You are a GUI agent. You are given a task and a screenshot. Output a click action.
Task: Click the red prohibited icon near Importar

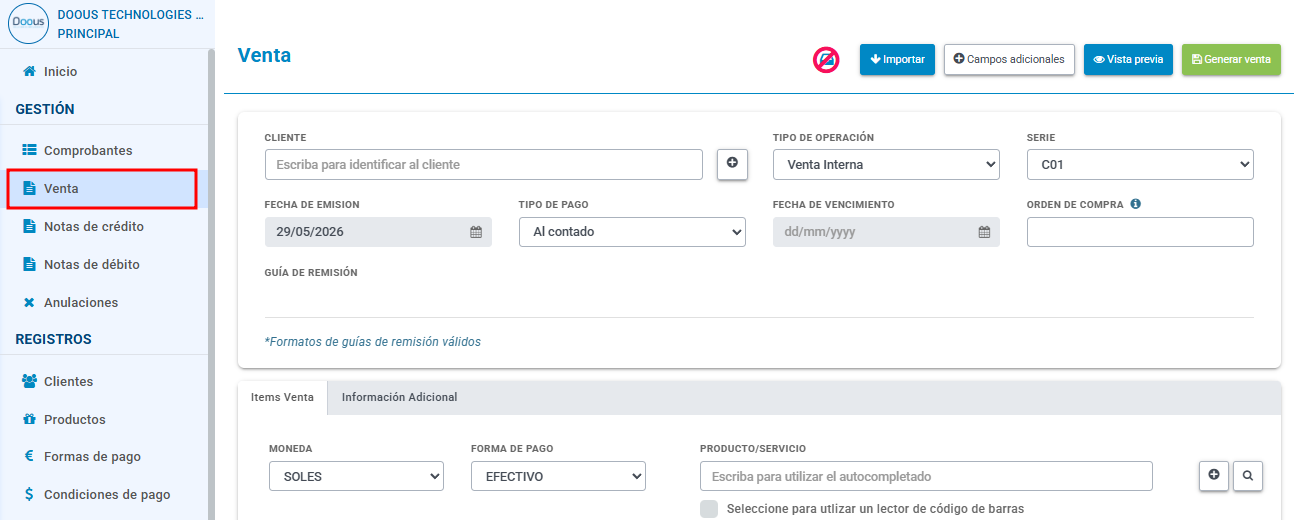click(x=826, y=60)
